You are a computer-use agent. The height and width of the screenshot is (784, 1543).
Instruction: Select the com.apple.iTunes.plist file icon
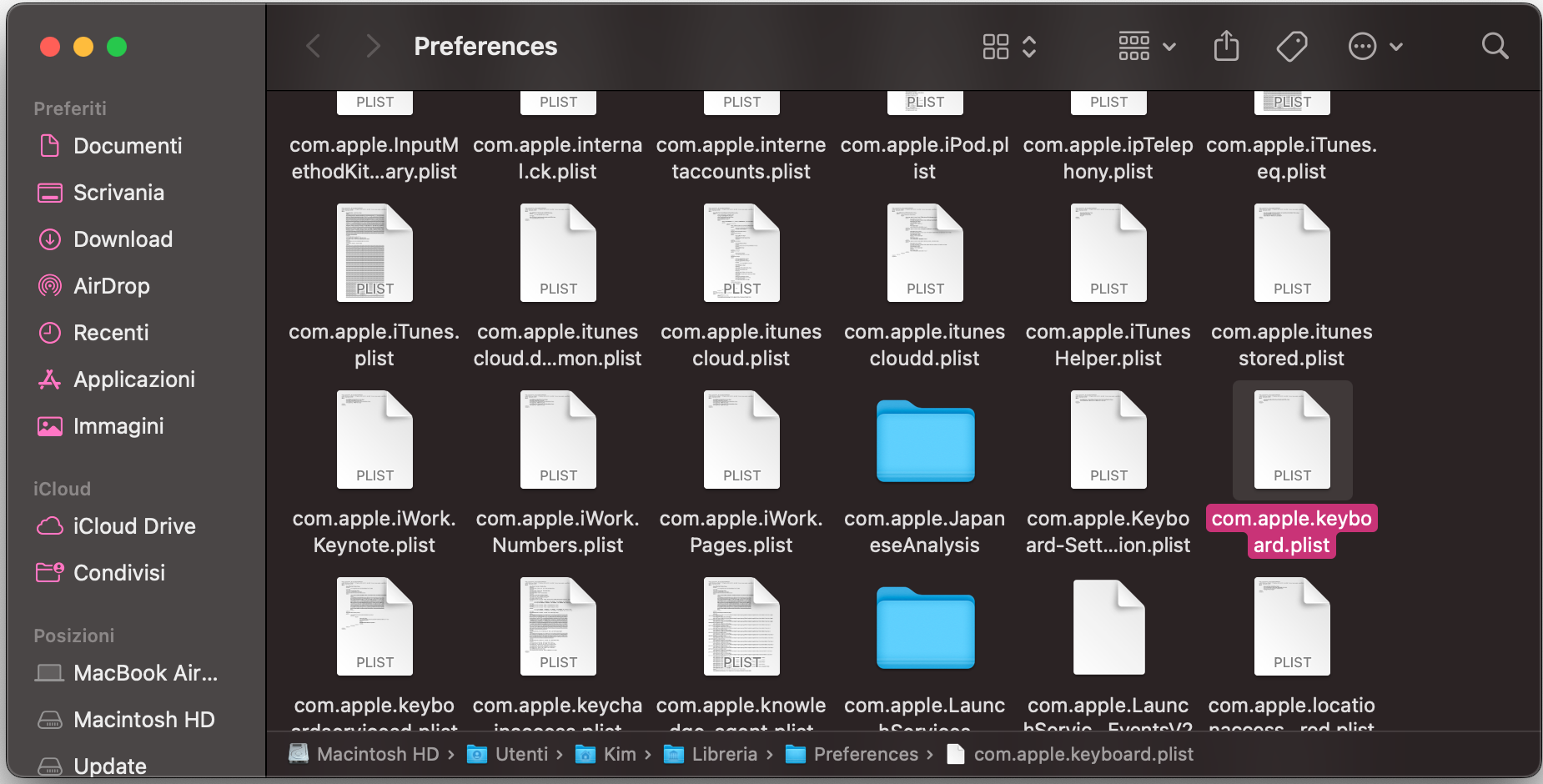[374, 253]
